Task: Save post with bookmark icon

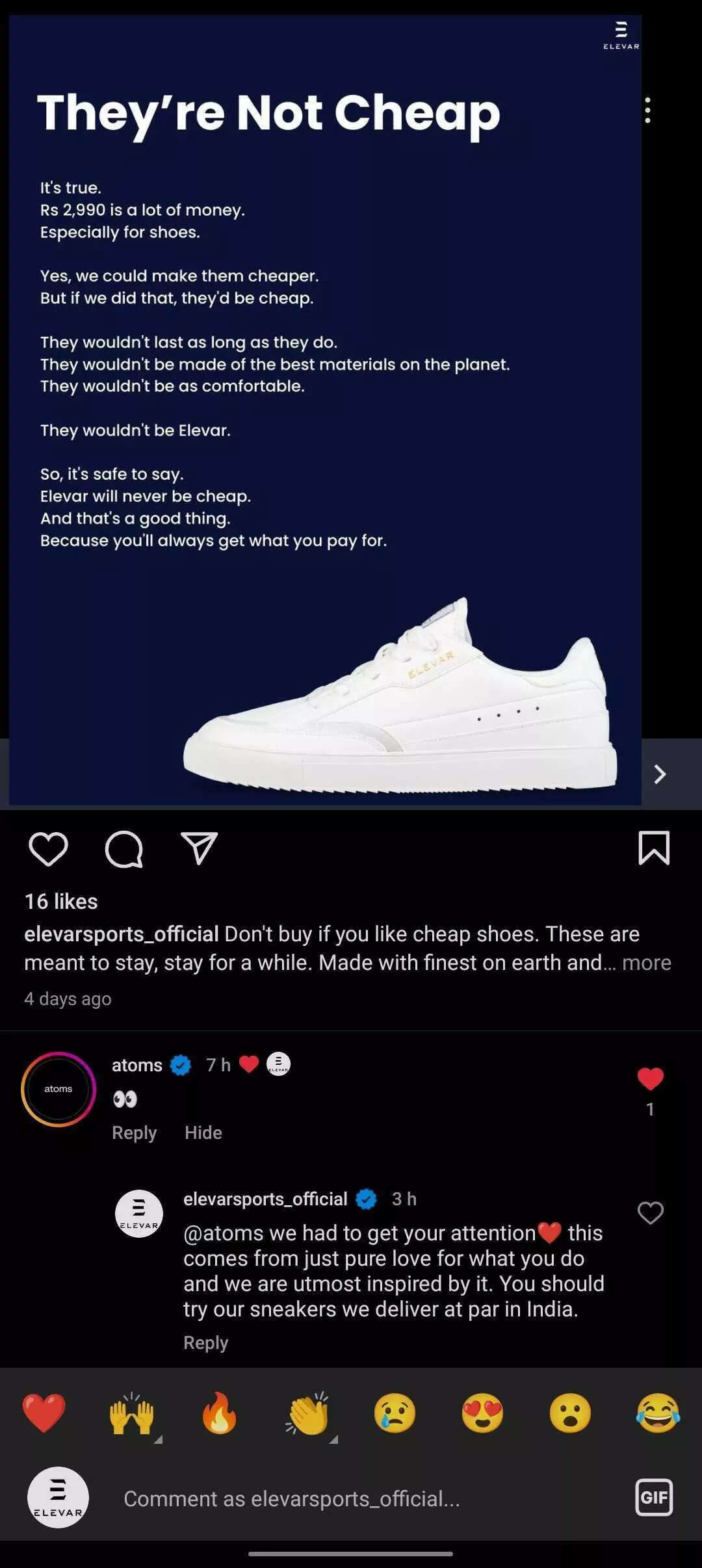Action: pos(654,848)
